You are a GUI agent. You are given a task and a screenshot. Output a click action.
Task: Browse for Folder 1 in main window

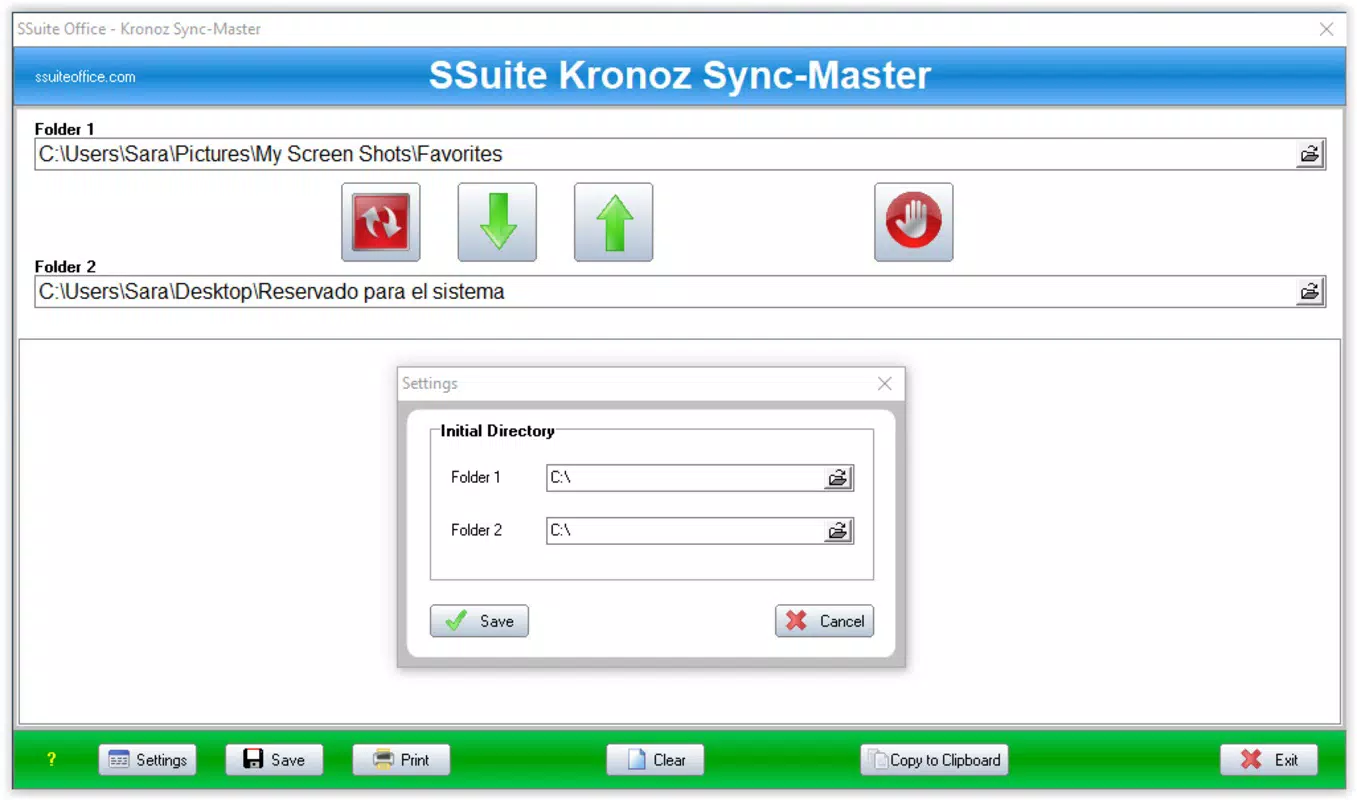tap(1309, 154)
